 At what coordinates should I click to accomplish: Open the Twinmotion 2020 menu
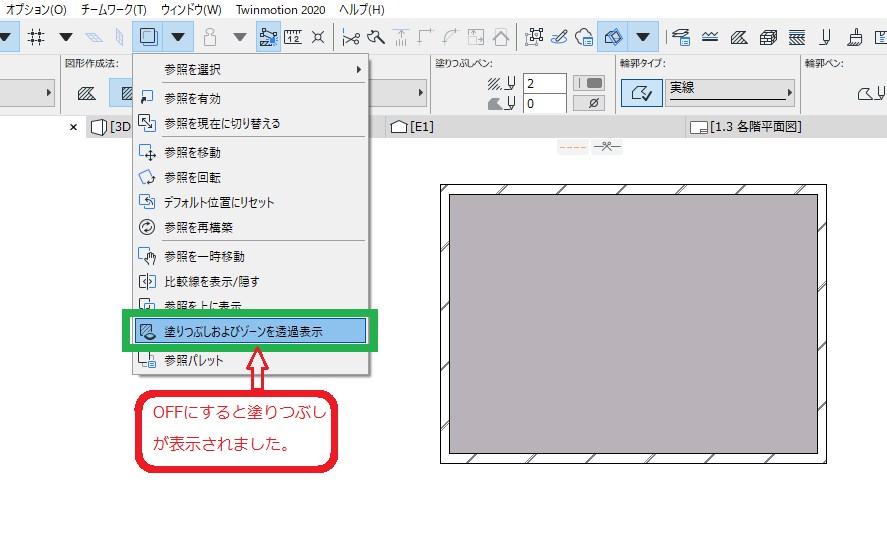click(281, 10)
